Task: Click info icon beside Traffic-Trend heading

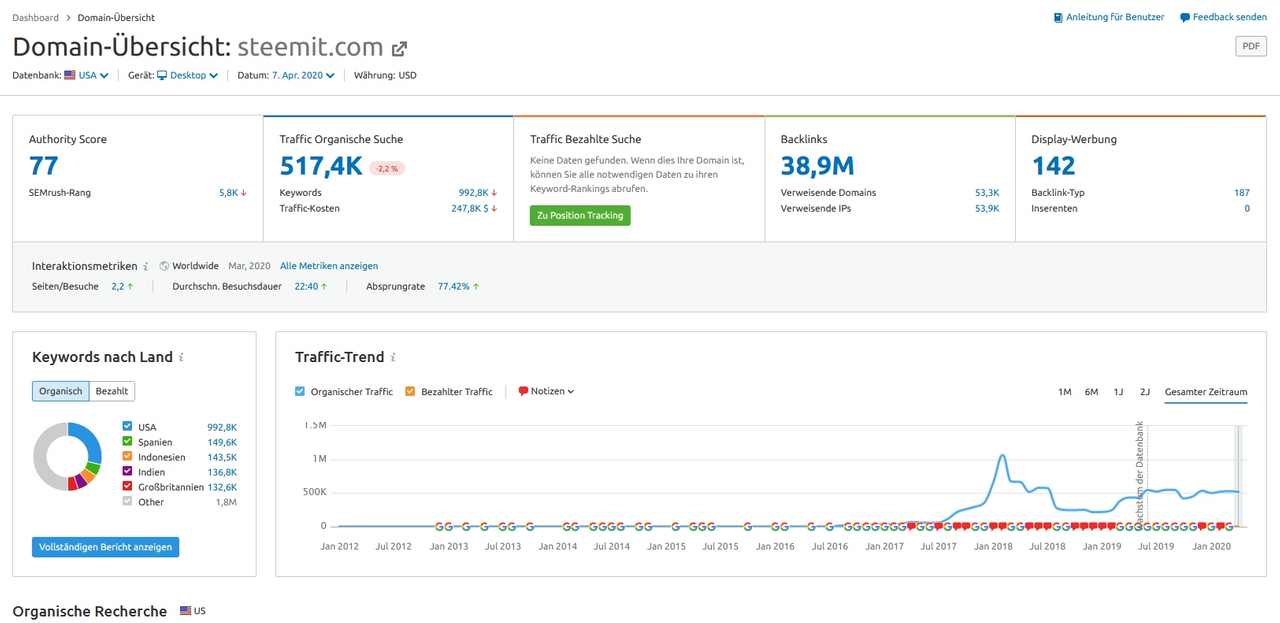Action: [x=394, y=357]
